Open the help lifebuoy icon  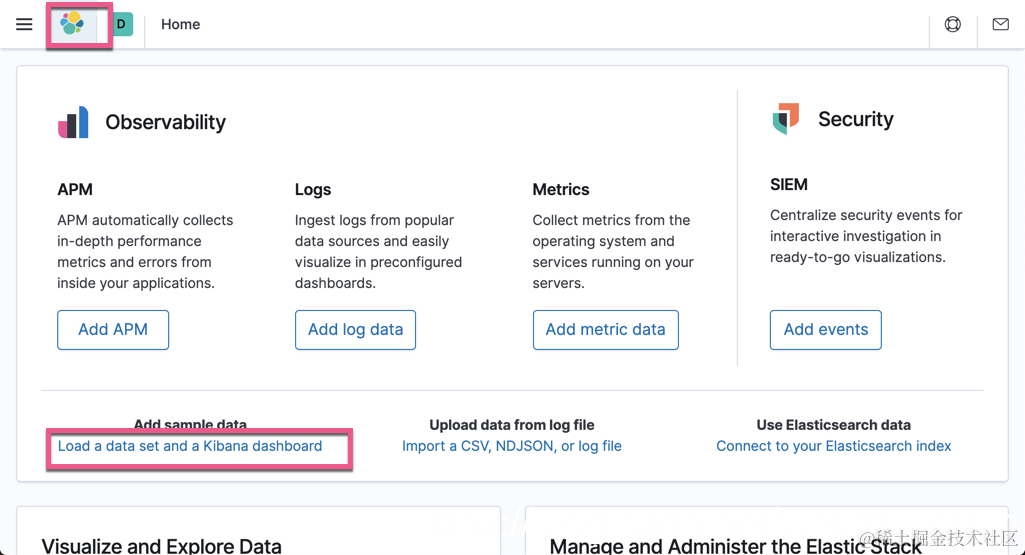click(952, 24)
